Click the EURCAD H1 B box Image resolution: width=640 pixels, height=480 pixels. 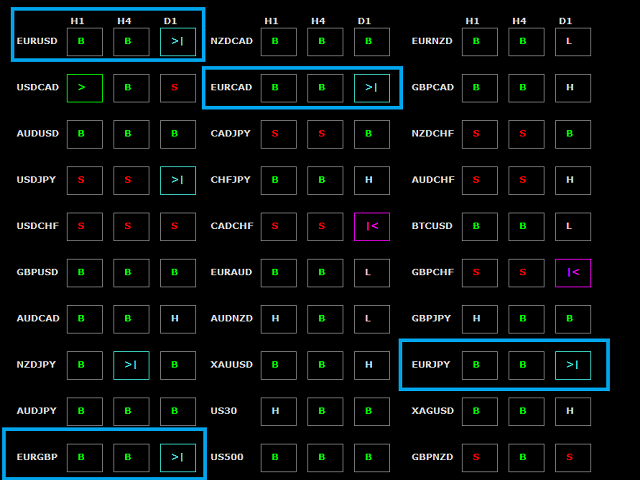pyautogui.click(x=279, y=88)
